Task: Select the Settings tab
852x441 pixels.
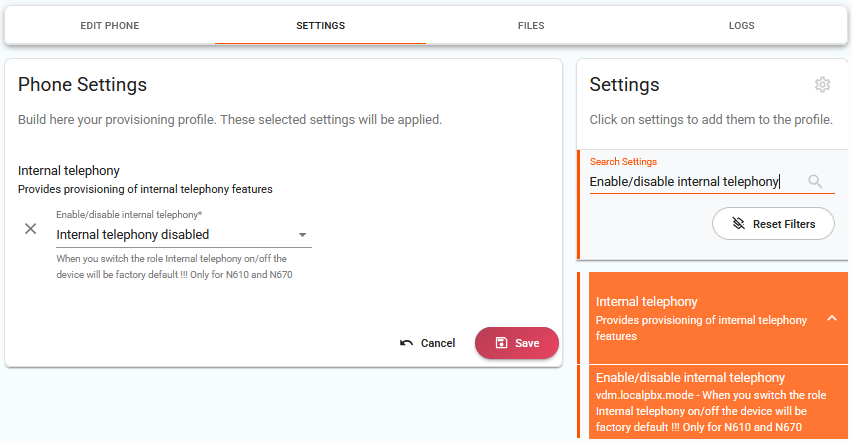Action: [320, 25]
